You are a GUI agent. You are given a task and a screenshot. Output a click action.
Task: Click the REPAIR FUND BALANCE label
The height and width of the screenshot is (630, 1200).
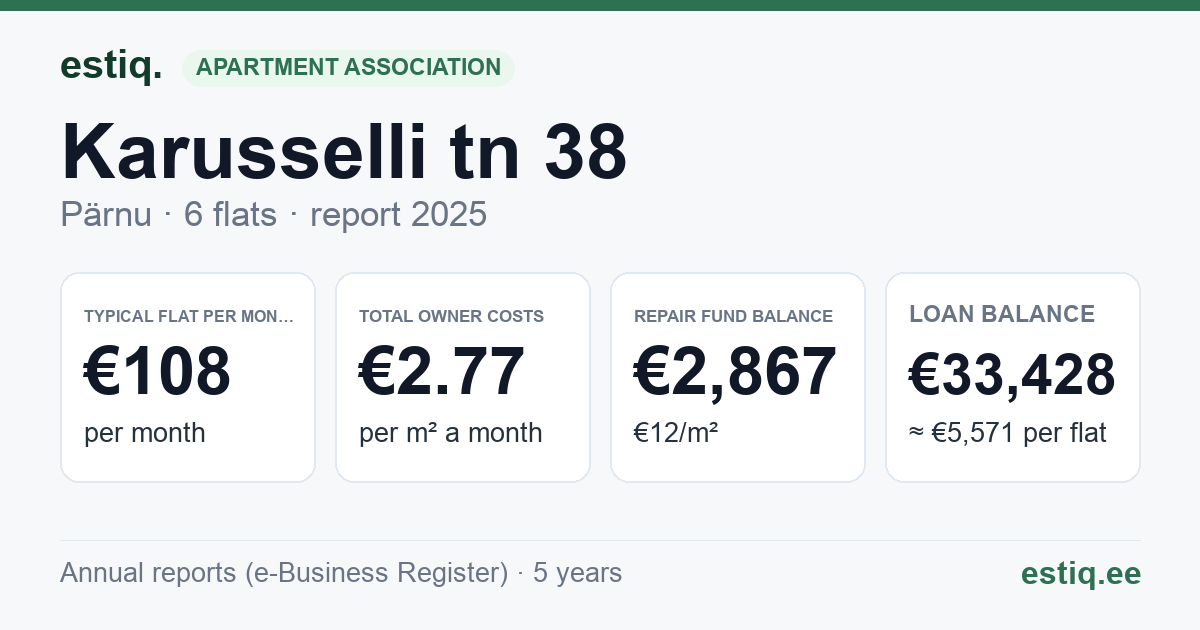733,316
